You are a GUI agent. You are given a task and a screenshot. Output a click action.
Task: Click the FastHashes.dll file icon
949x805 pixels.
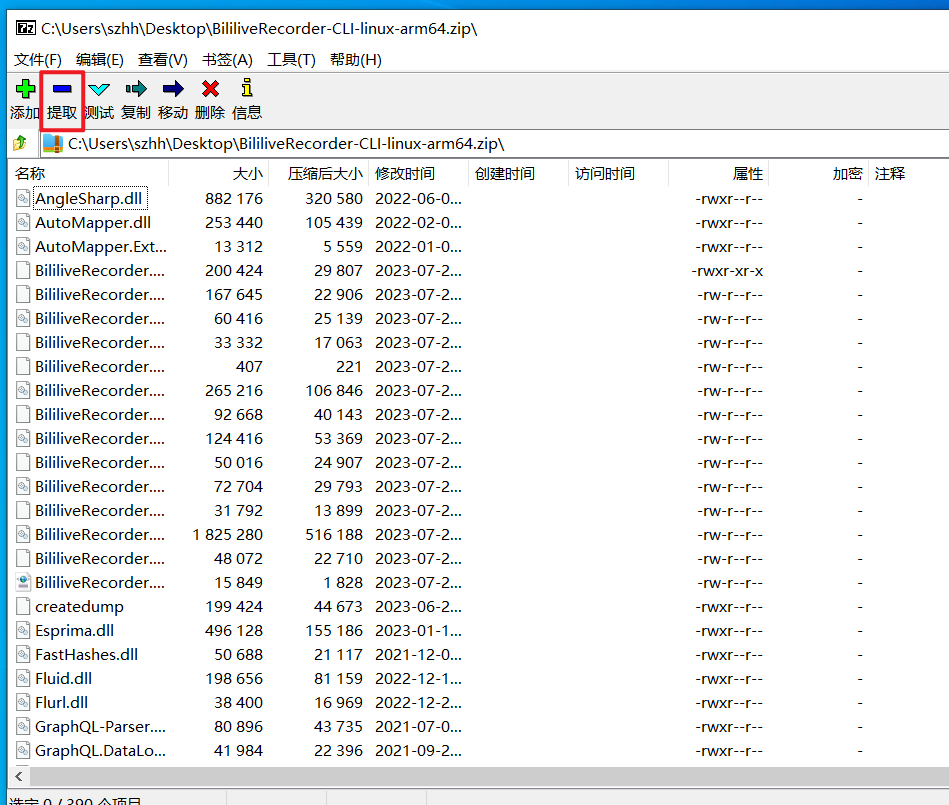(x=23, y=654)
